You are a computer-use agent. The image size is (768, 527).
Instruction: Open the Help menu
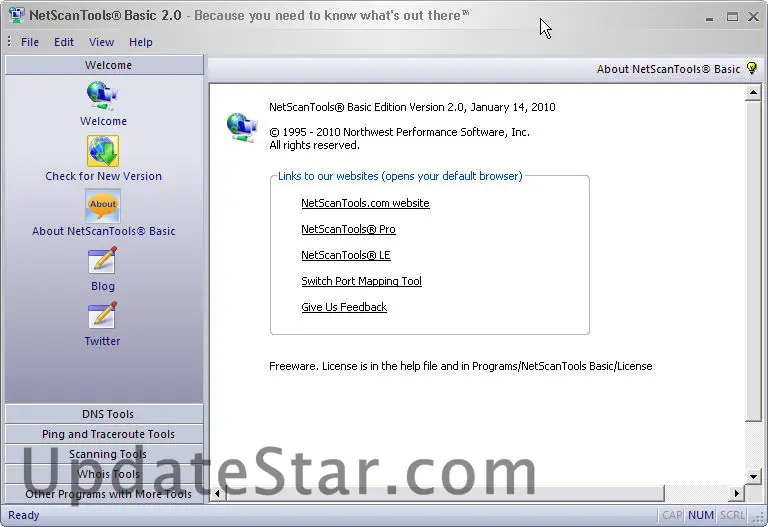pyautogui.click(x=141, y=42)
